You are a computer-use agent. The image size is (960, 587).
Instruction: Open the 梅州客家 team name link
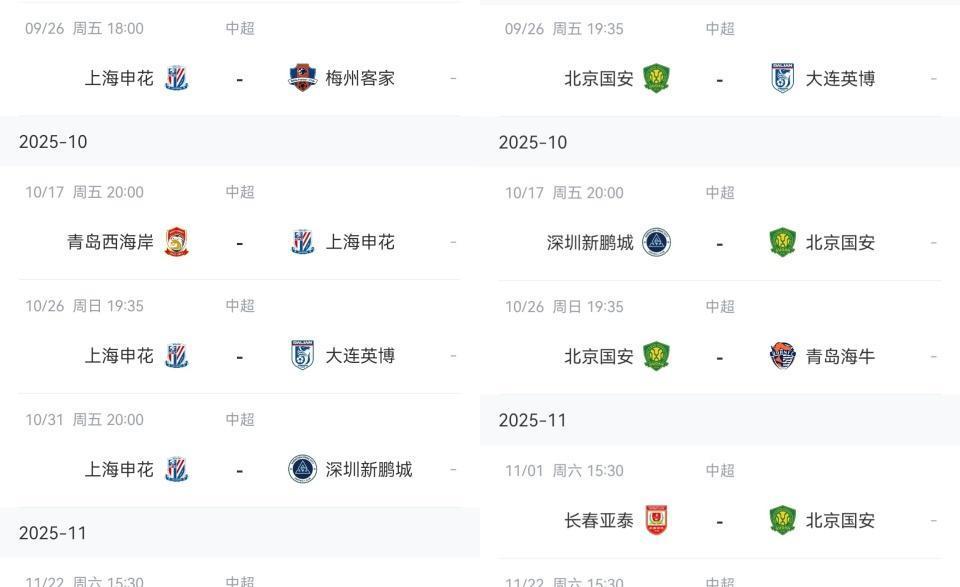point(360,78)
